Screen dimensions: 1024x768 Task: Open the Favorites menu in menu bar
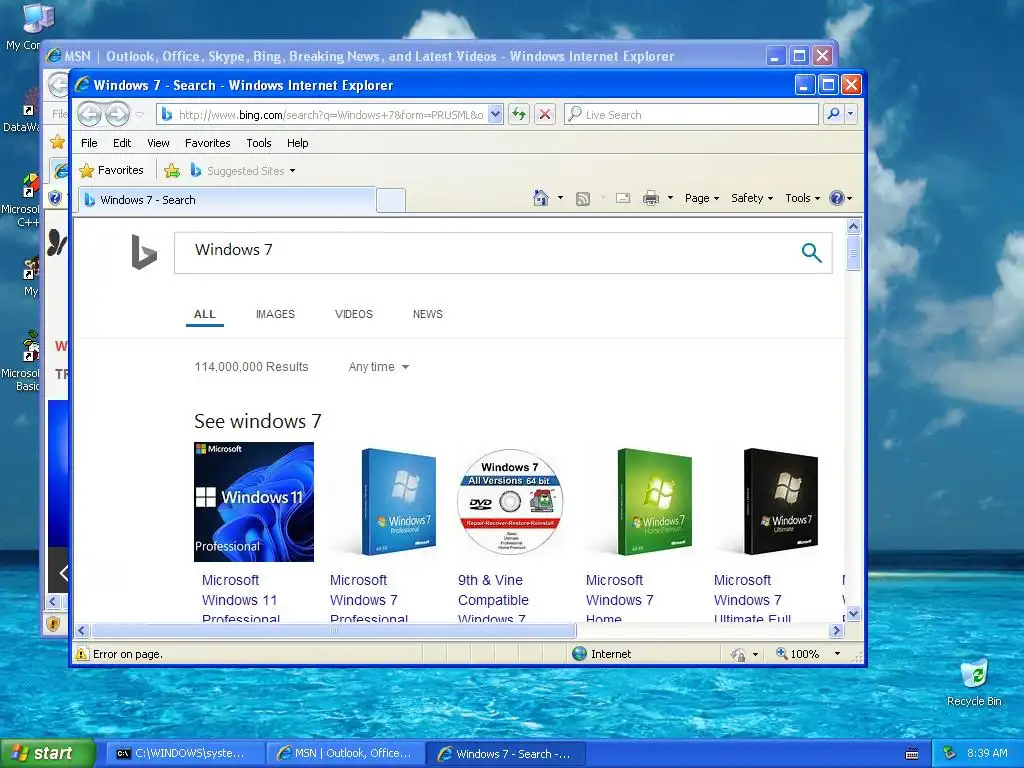click(208, 143)
